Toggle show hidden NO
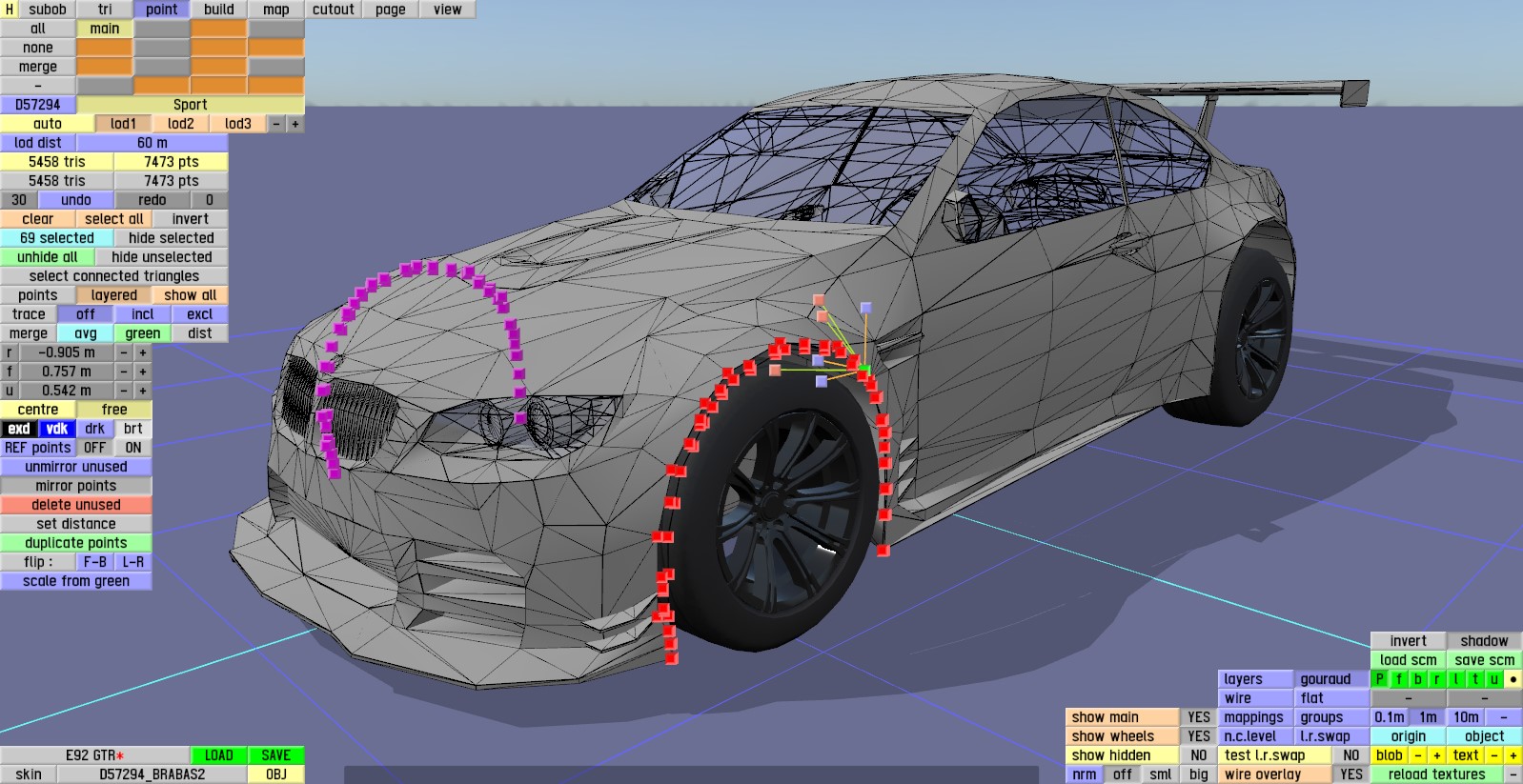1523x784 pixels. [x=1199, y=755]
